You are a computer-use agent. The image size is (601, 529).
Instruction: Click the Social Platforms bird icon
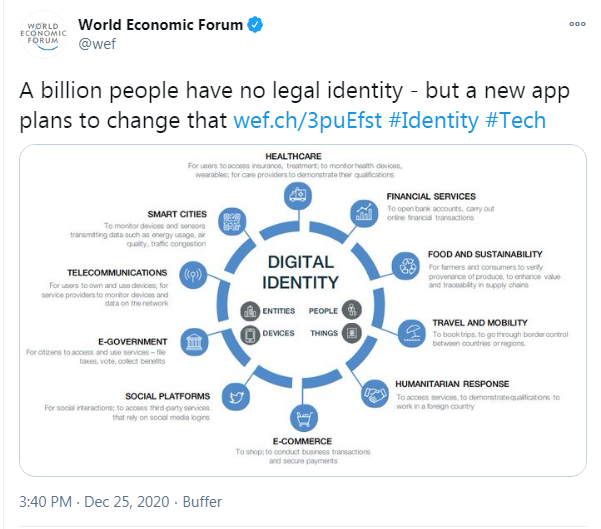pyautogui.click(x=236, y=396)
